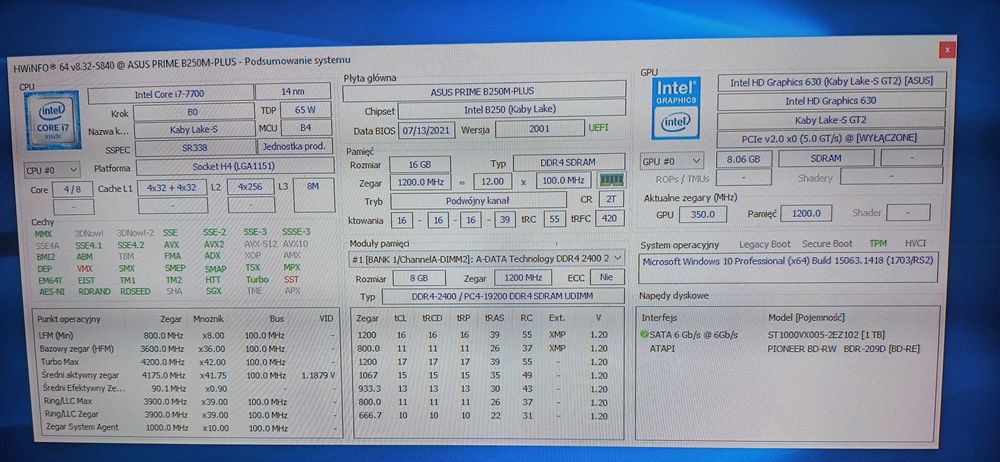Click the Secure Boot label
The width and height of the screenshot is (1000, 462).
(x=827, y=244)
